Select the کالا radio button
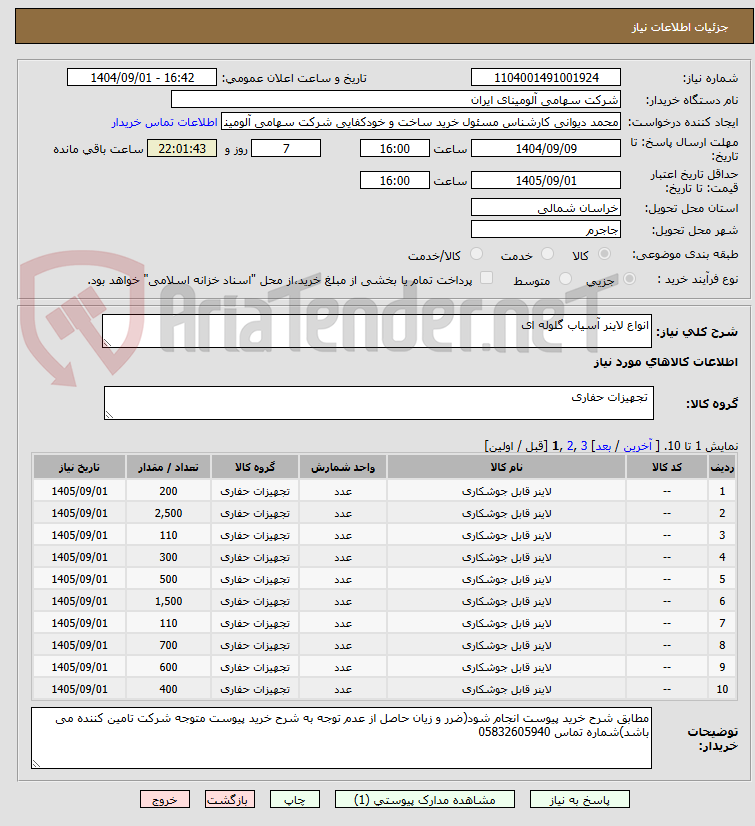Screen dimensions: 755x826 point(604,254)
